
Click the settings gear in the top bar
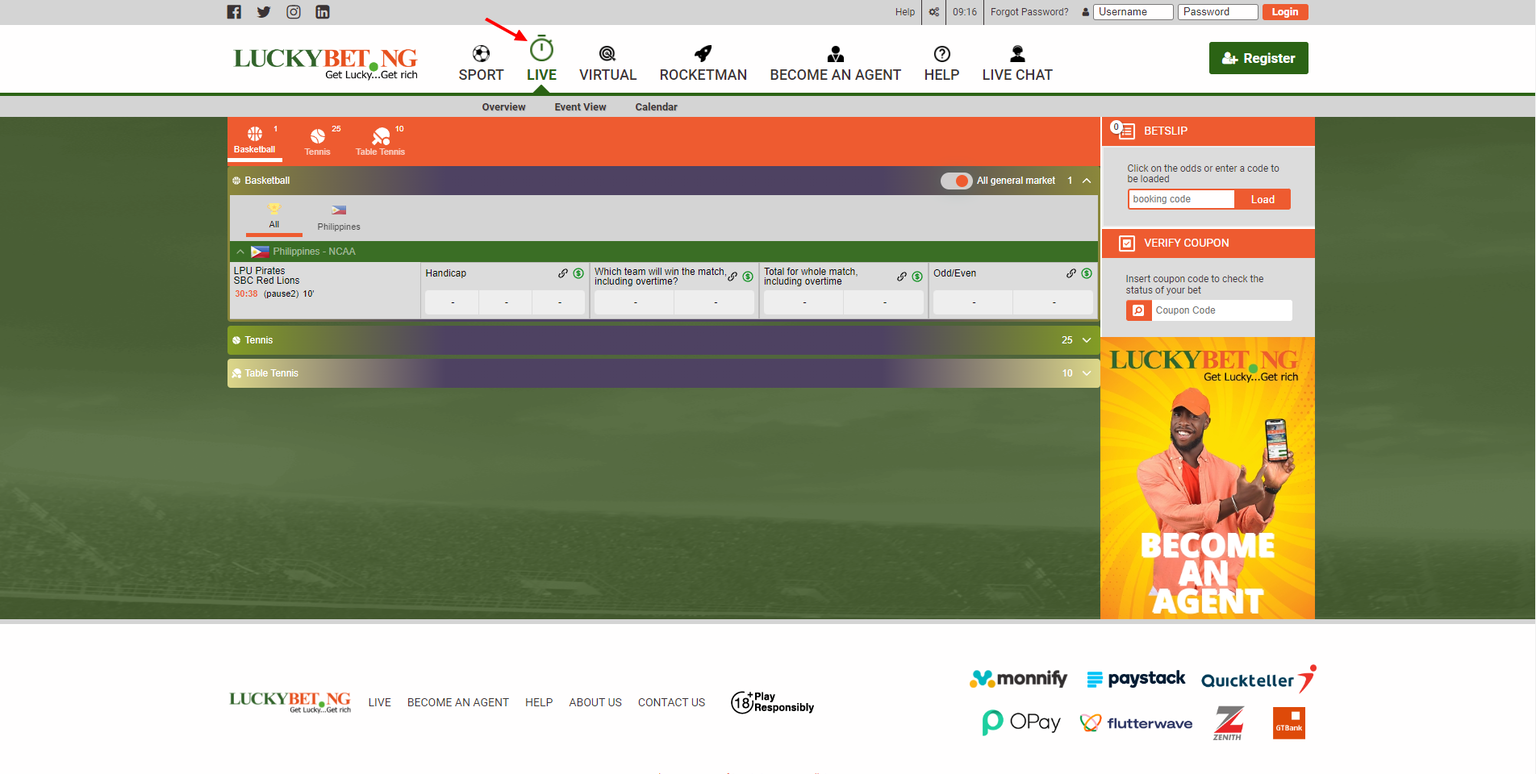933,12
